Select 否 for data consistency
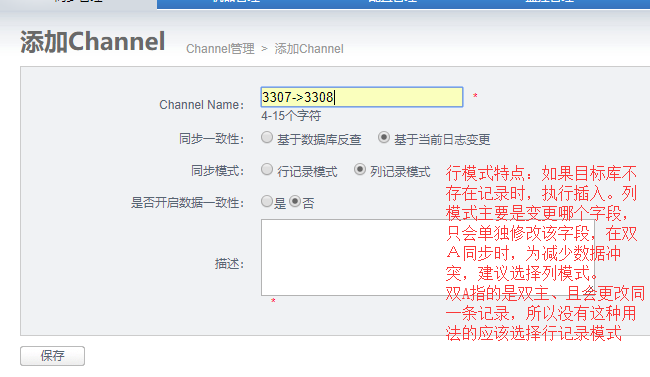The image size is (650, 377). (x=295, y=201)
